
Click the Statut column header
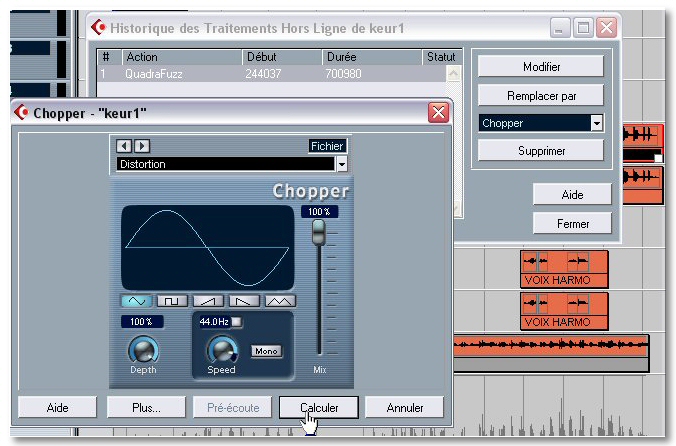click(442, 57)
